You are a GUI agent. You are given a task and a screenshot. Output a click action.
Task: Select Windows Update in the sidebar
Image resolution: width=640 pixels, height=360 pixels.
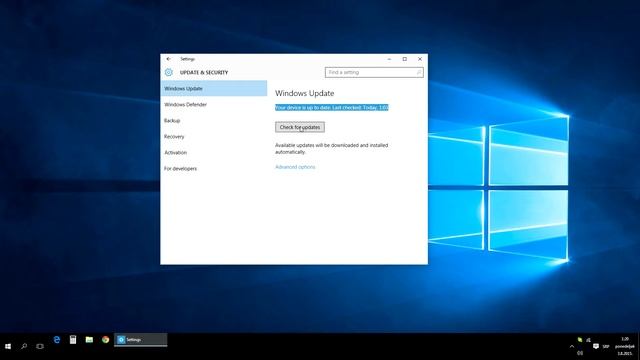tap(214, 89)
